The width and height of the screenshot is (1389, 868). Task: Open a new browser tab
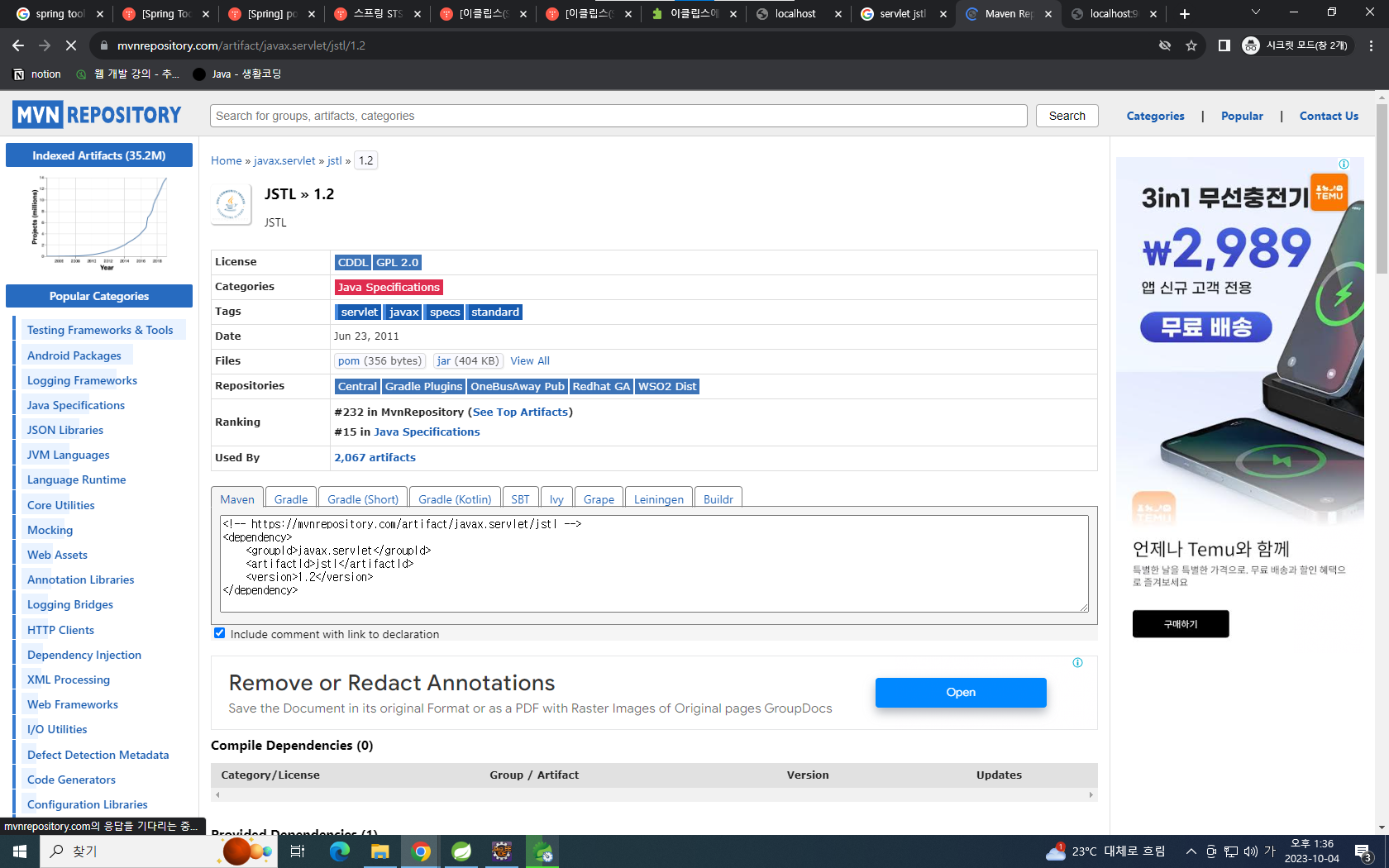(x=1185, y=13)
